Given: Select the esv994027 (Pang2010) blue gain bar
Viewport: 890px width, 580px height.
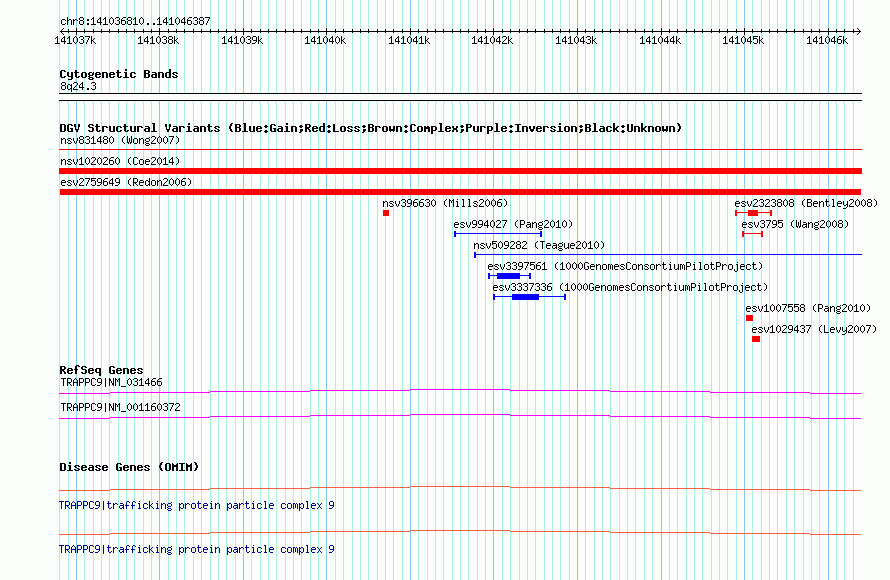Looking at the screenshot, I should click(x=498, y=234).
